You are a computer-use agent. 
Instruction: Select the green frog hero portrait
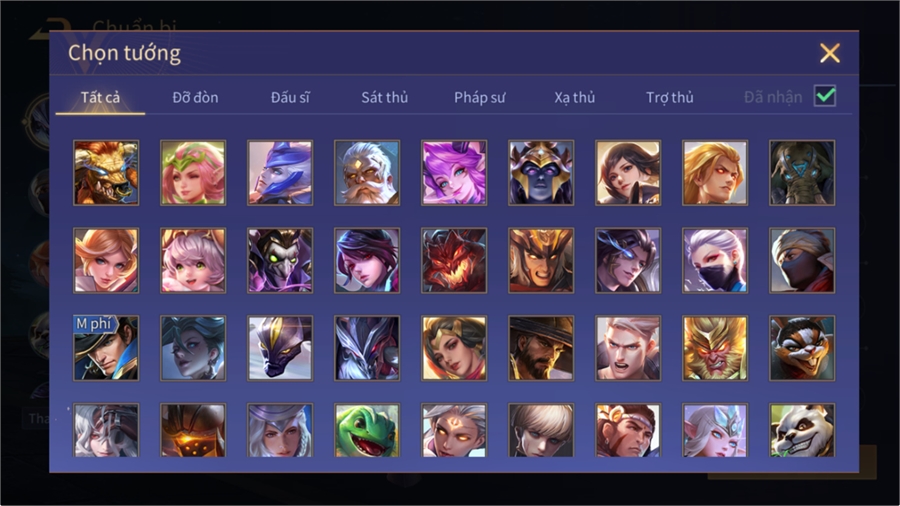(x=367, y=430)
